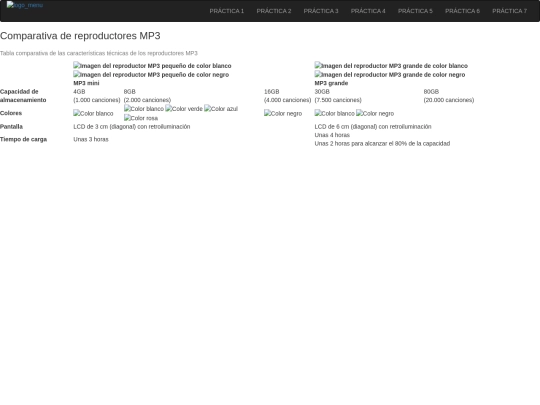
Task: Click the 8GB capacity cell
Action: 147,96
